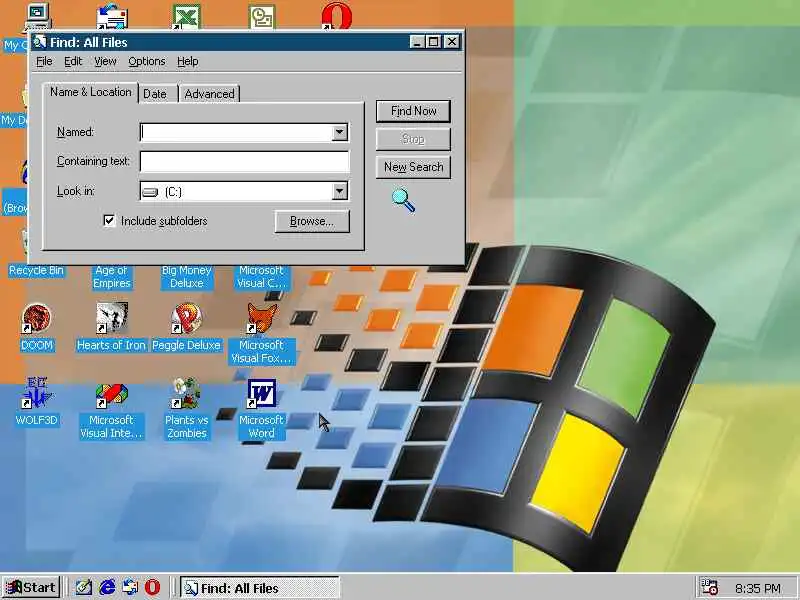Select the Excel shortcut icon on desktop
This screenshot has height=600, width=800.
186,16
